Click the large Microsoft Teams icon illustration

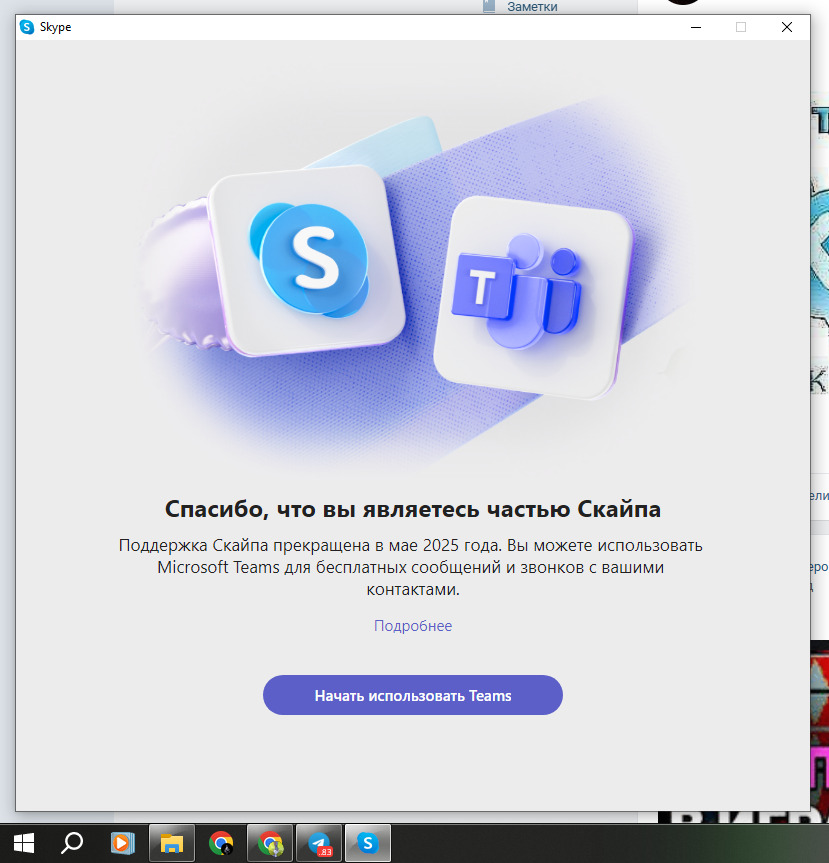[533, 298]
